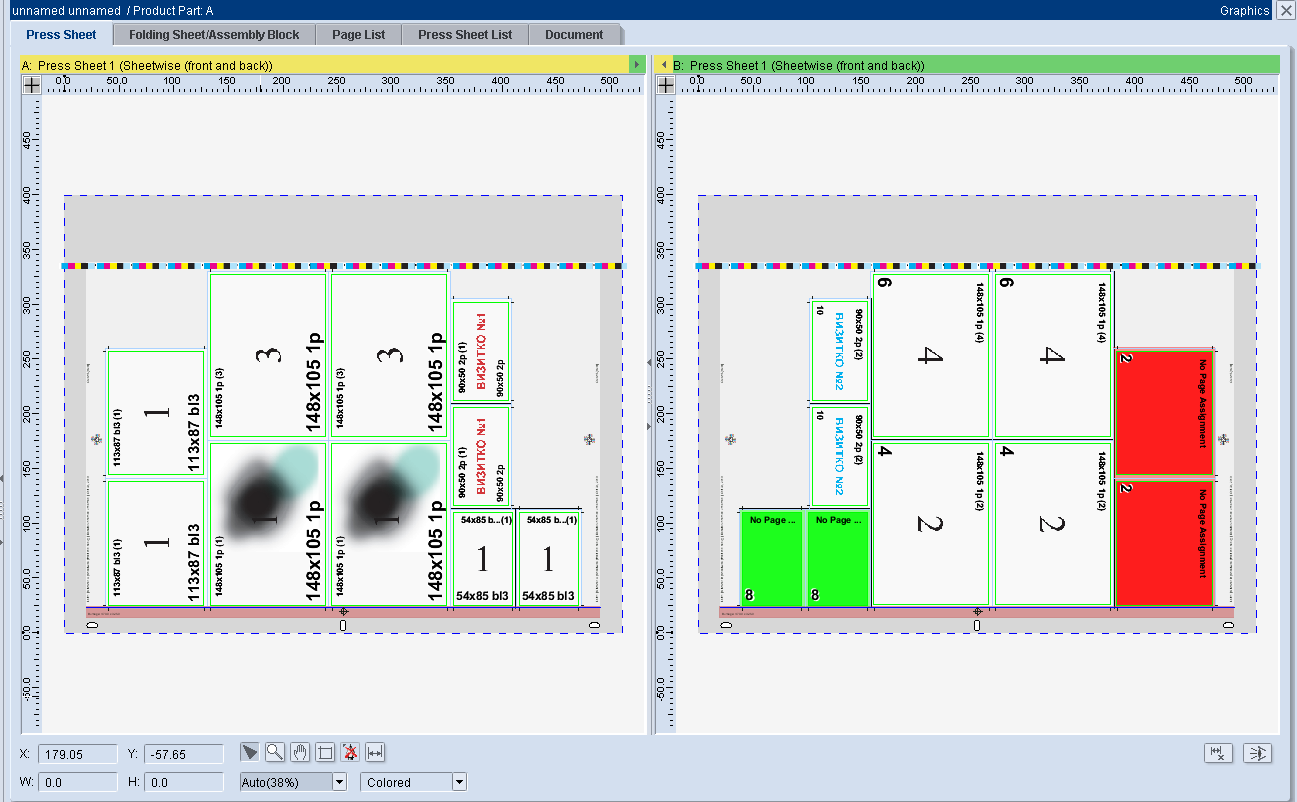Select lower ВИЗИТКО №1 card in view A
This screenshot has width=1297, height=802.
click(482, 456)
